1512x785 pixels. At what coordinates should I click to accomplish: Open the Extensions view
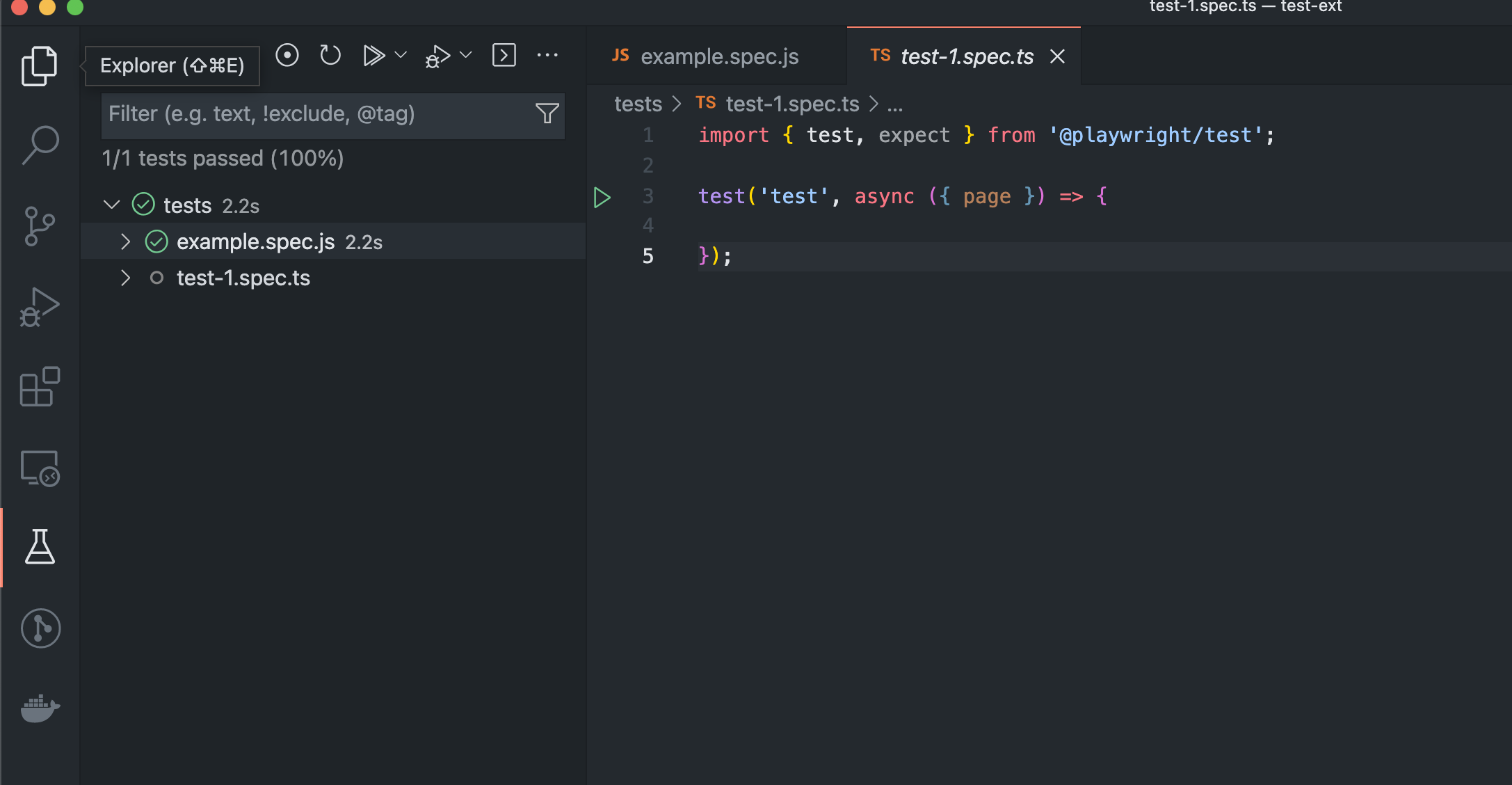tap(40, 387)
